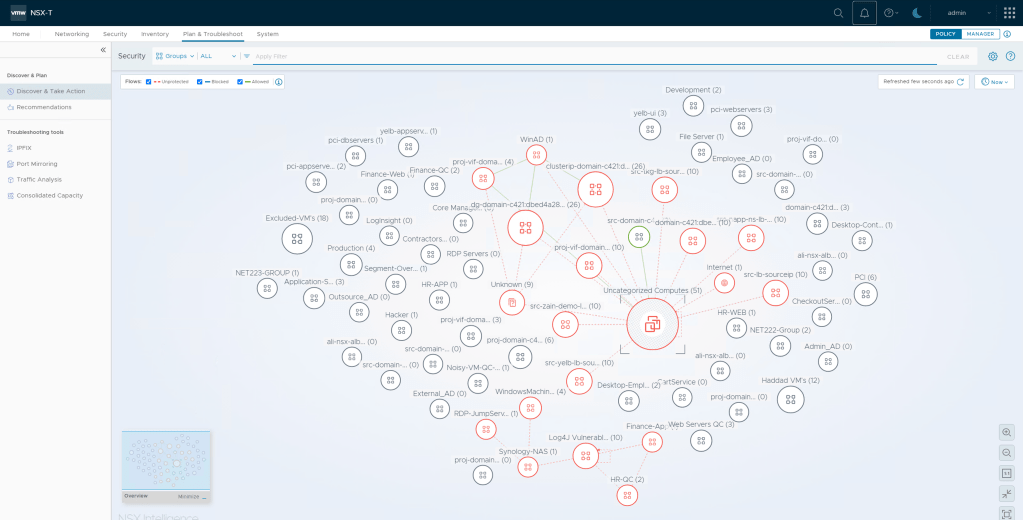
Task: Open the admin user dropdown
Action: pos(968,13)
